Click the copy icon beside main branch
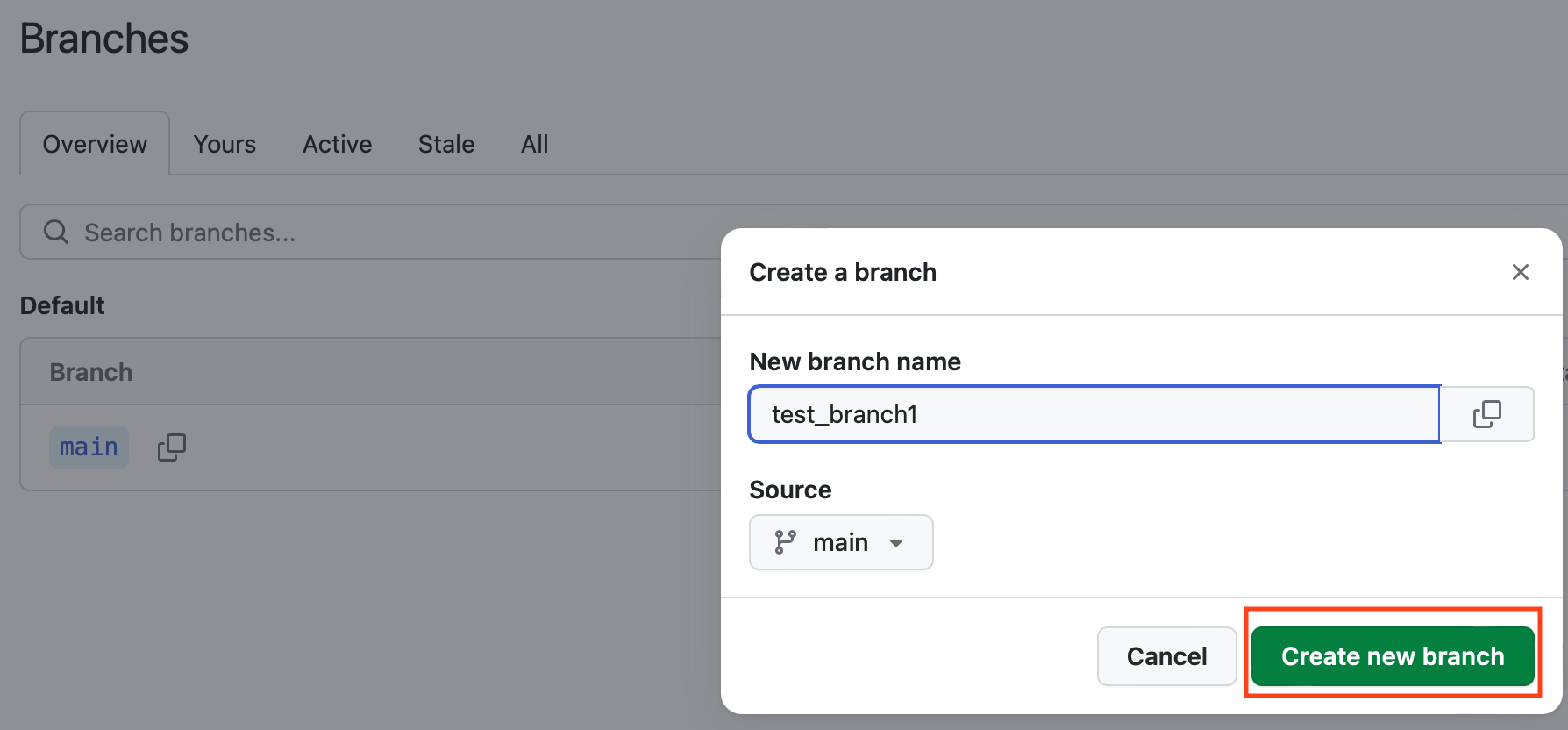This screenshot has width=1568, height=730. point(172,447)
